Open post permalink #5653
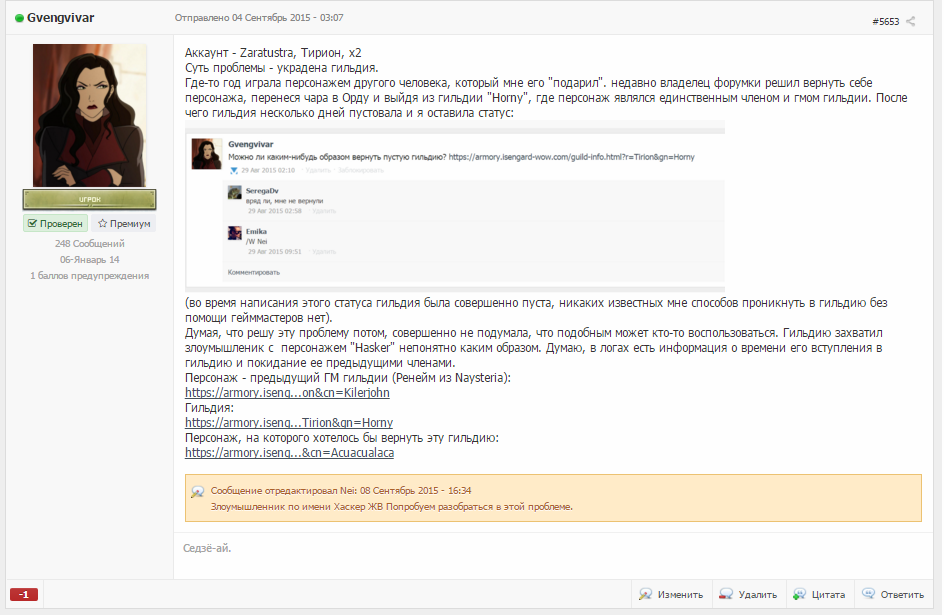The height and width of the screenshot is (615, 944). click(x=885, y=22)
